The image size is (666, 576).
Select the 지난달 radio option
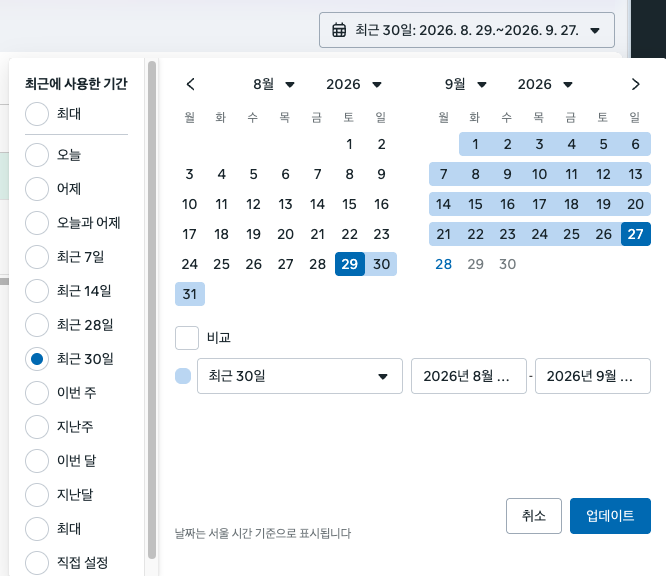(x=37, y=495)
